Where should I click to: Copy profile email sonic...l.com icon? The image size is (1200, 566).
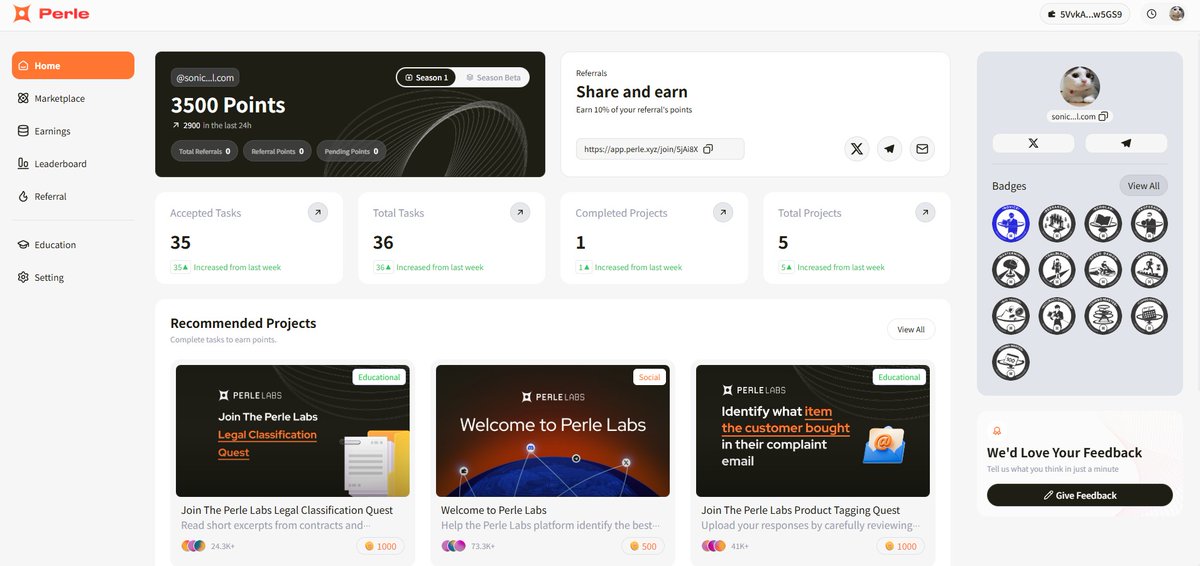pos(1104,116)
